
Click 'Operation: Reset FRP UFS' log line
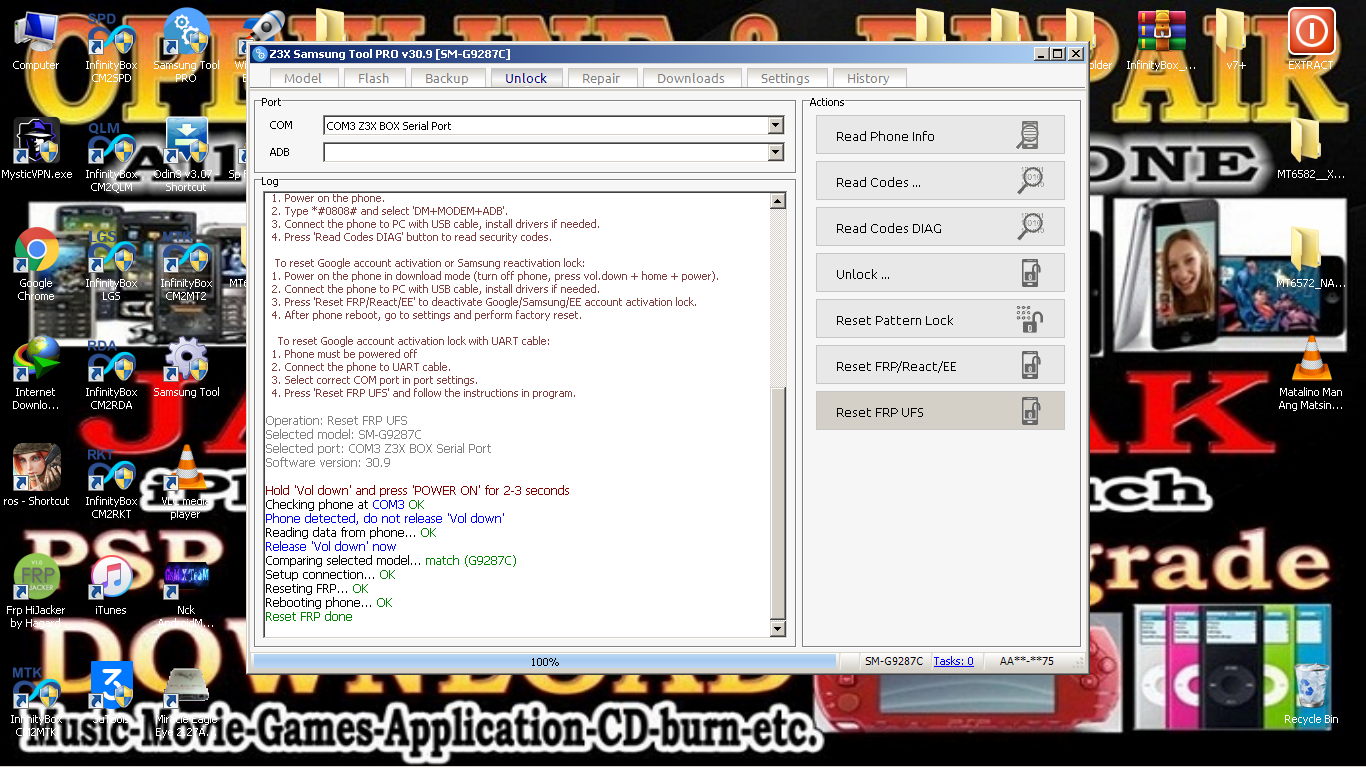click(335, 421)
